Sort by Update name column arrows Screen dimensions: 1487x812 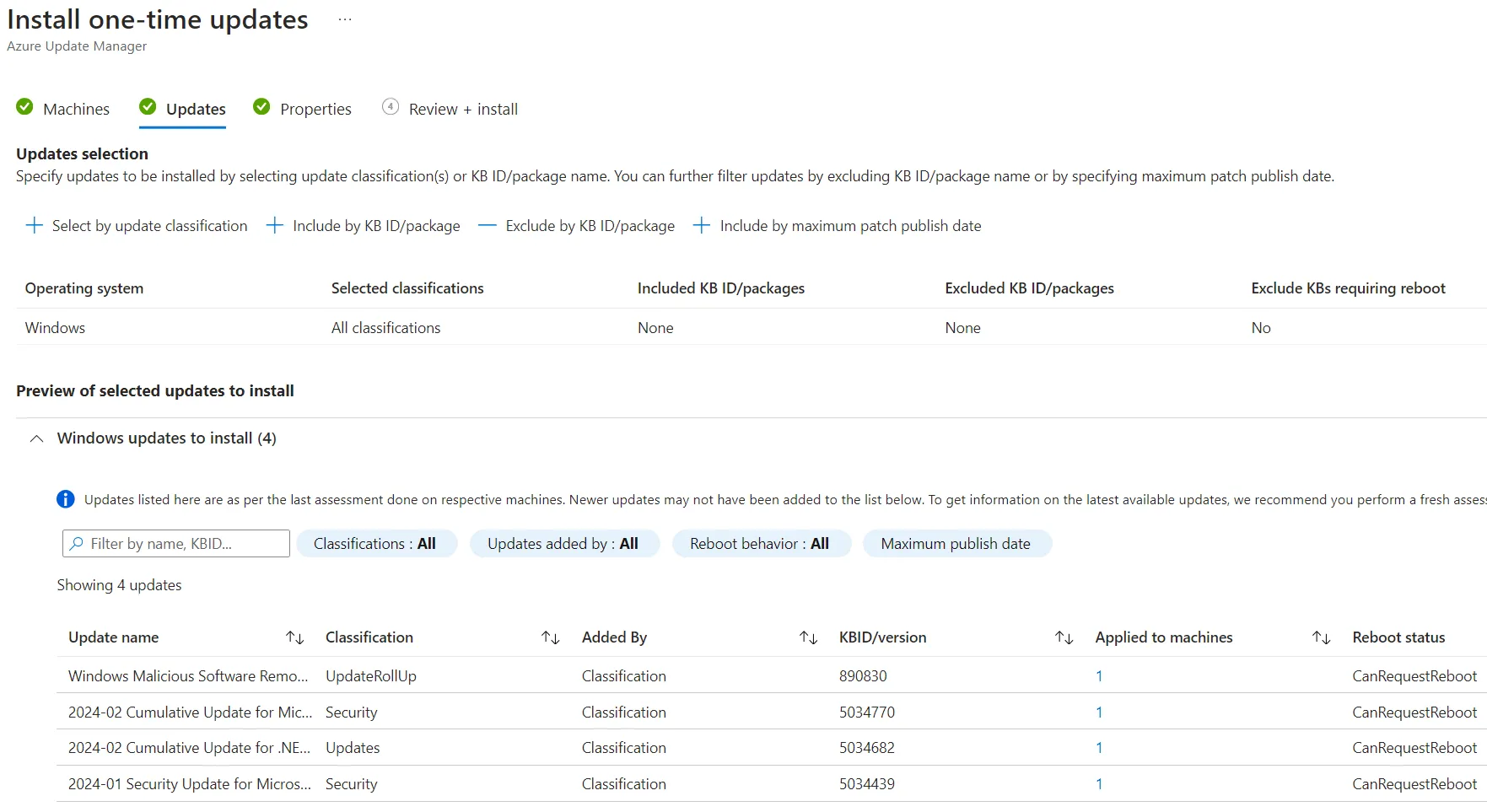[x=294, y=637]
